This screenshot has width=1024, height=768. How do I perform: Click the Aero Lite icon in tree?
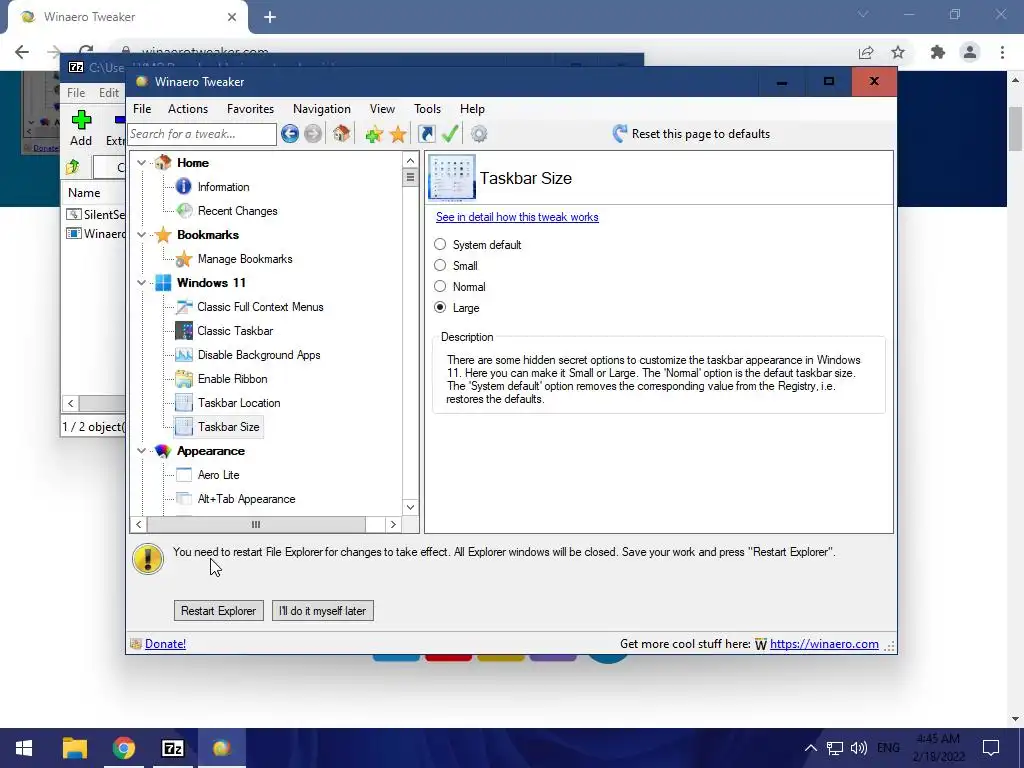[184, 475]
